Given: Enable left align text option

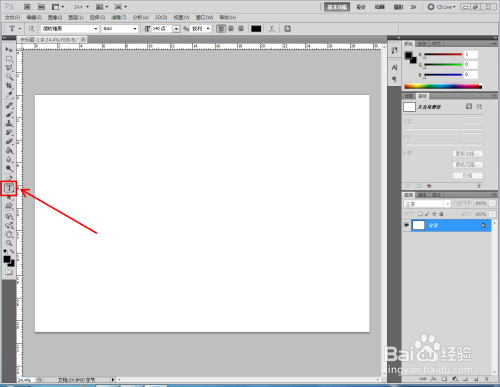Looking at the screenshot, I should coord(221,29).
